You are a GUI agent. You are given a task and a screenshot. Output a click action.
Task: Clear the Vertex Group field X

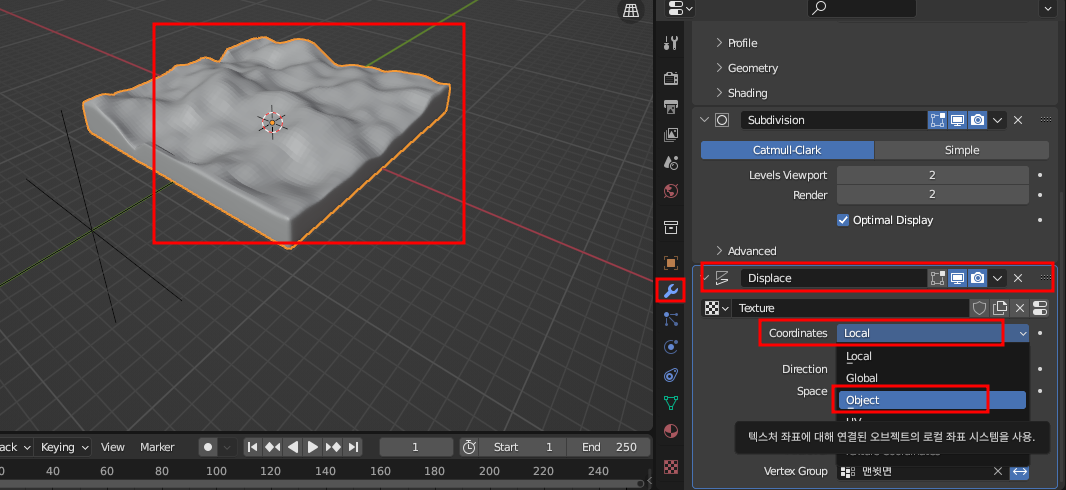click(998, 471)
